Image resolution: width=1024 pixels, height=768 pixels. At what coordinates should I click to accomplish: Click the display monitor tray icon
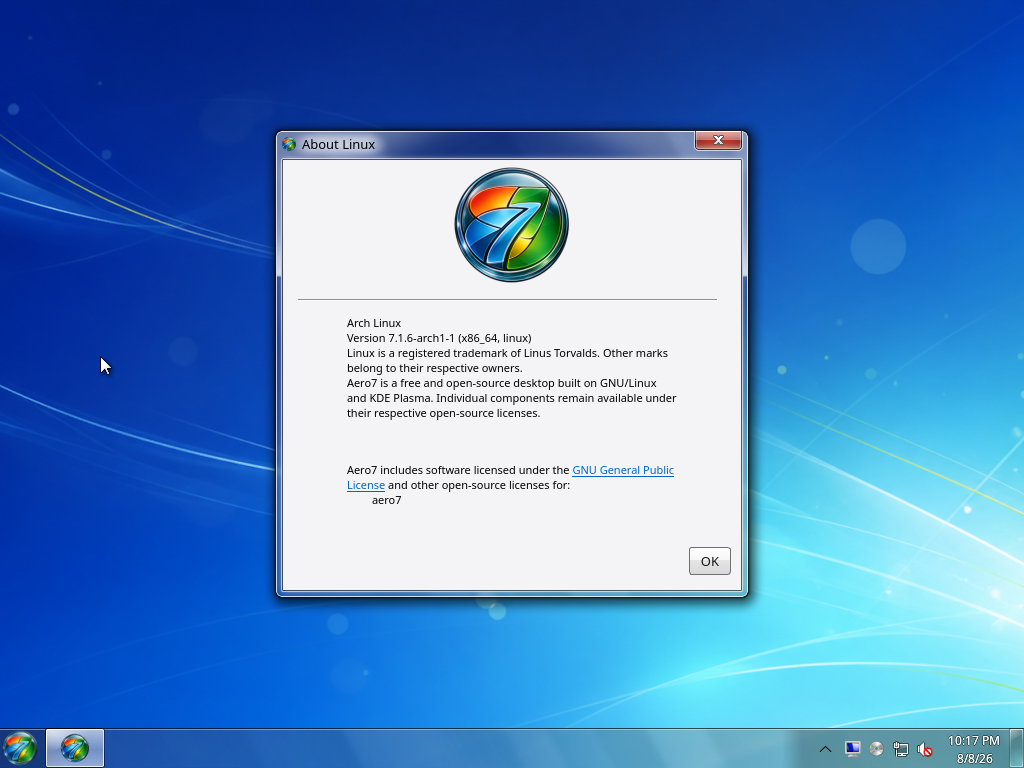pos(852,749)
